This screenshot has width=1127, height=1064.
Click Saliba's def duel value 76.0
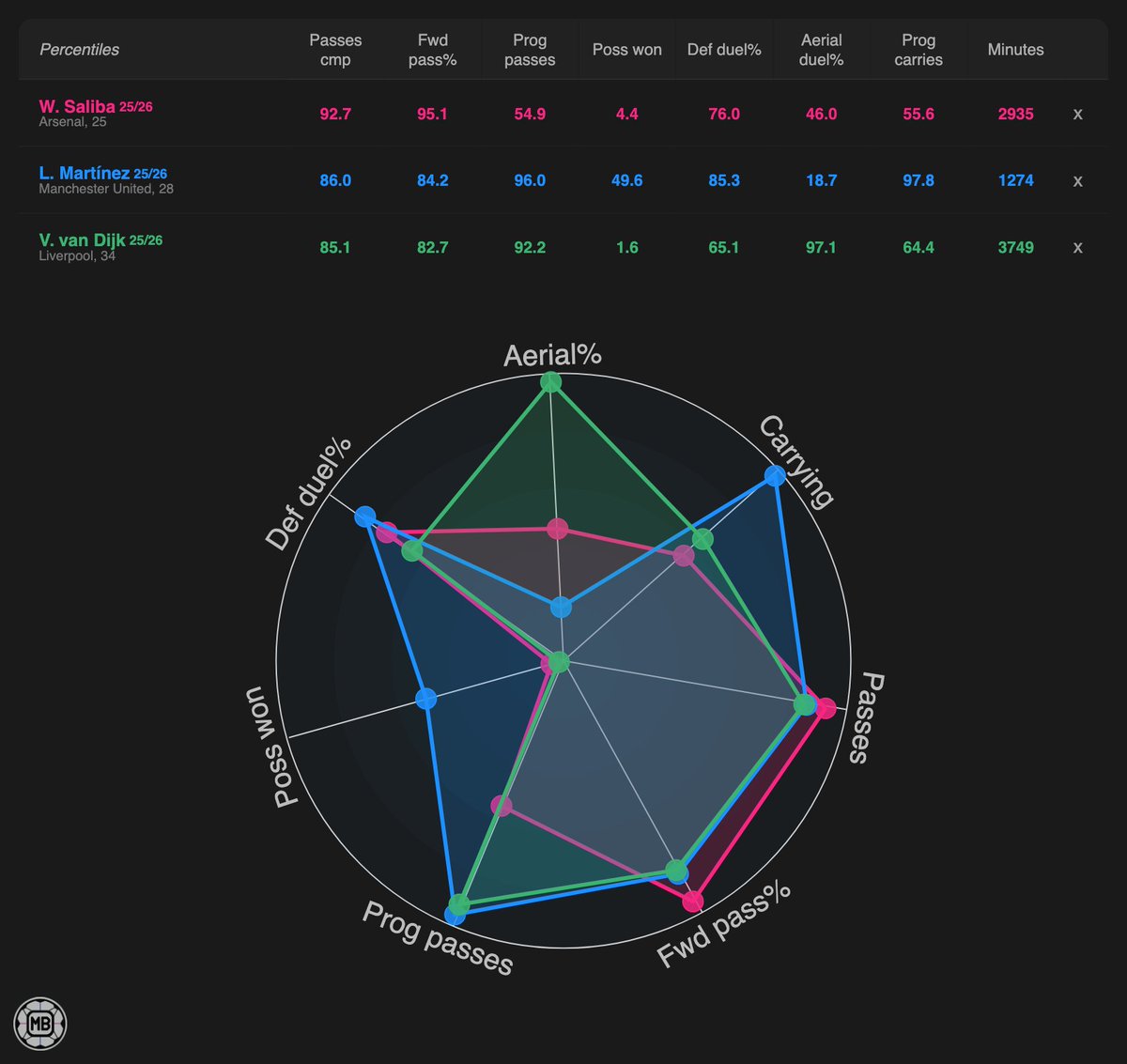click(x=724, y=114)
